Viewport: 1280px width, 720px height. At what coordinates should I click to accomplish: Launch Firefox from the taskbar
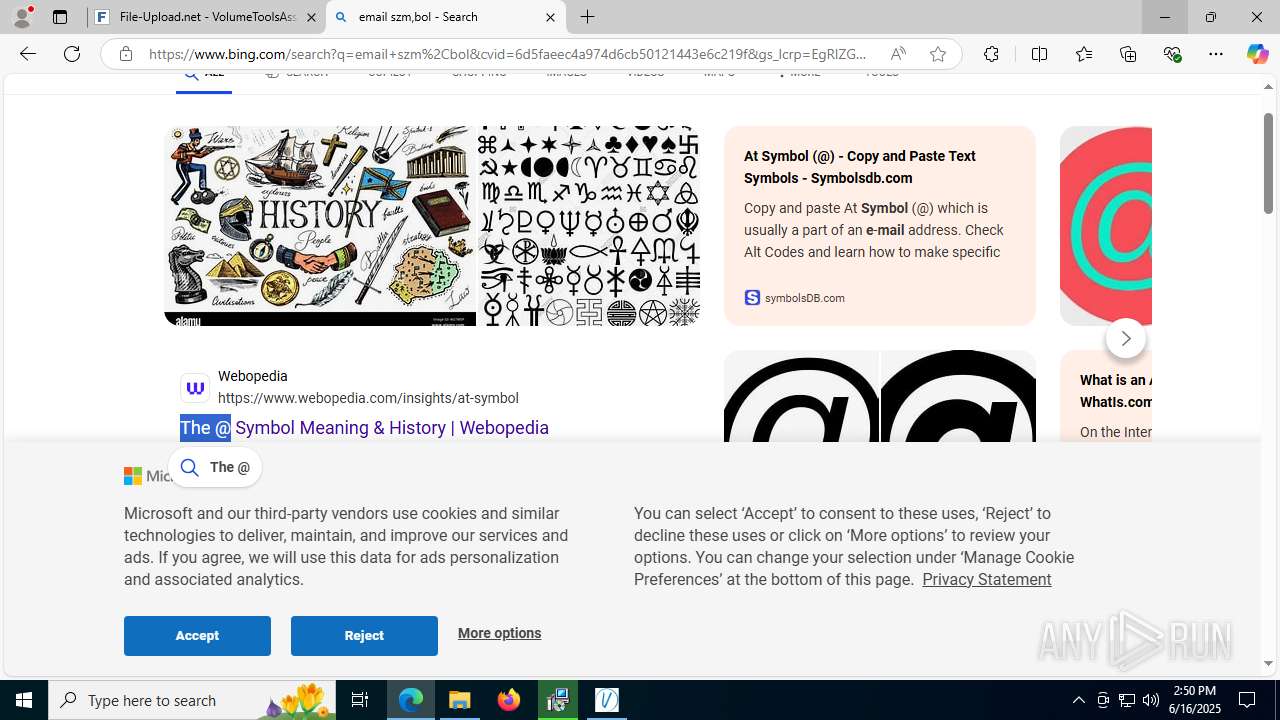[509, 700]
